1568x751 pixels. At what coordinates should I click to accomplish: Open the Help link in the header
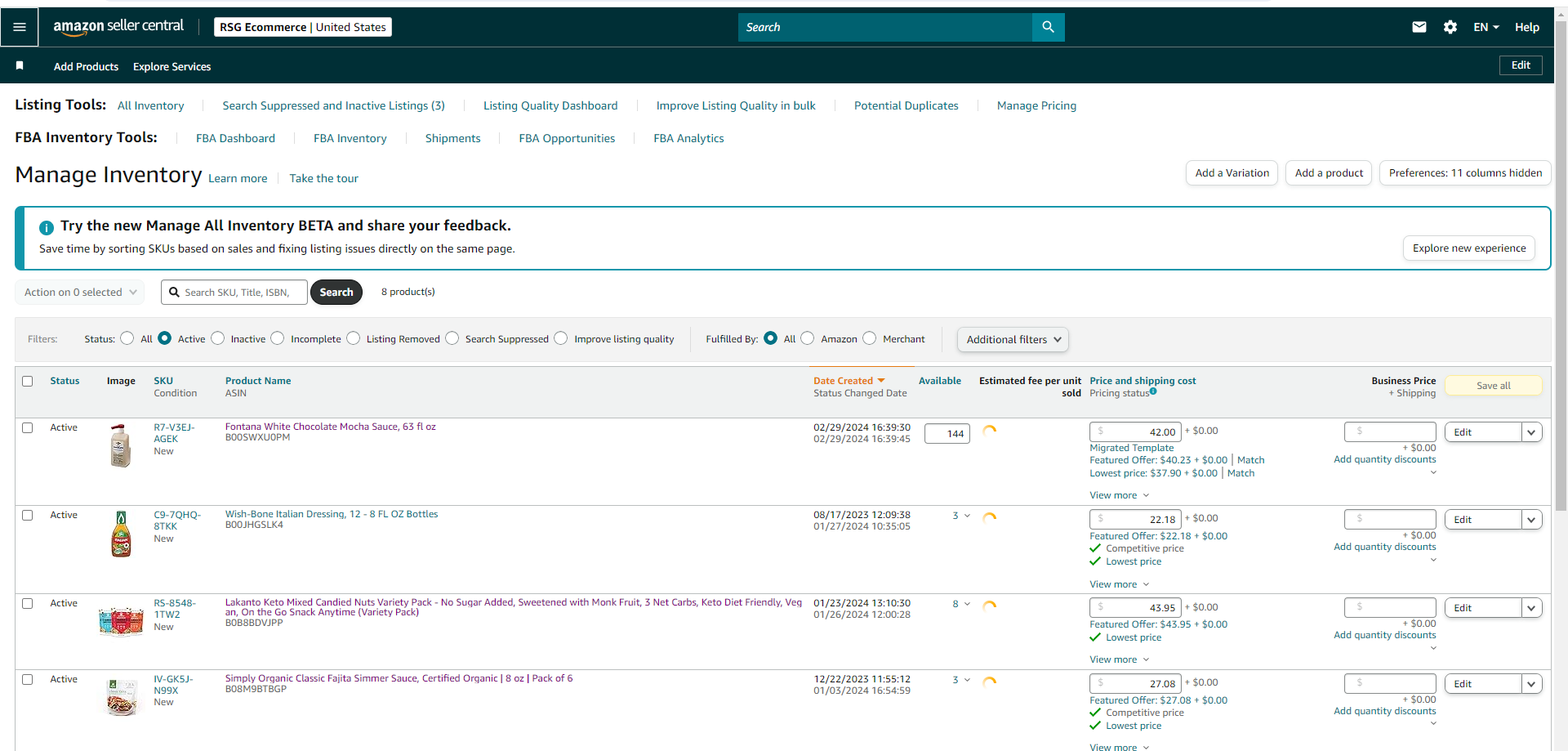coord(1527,27)
